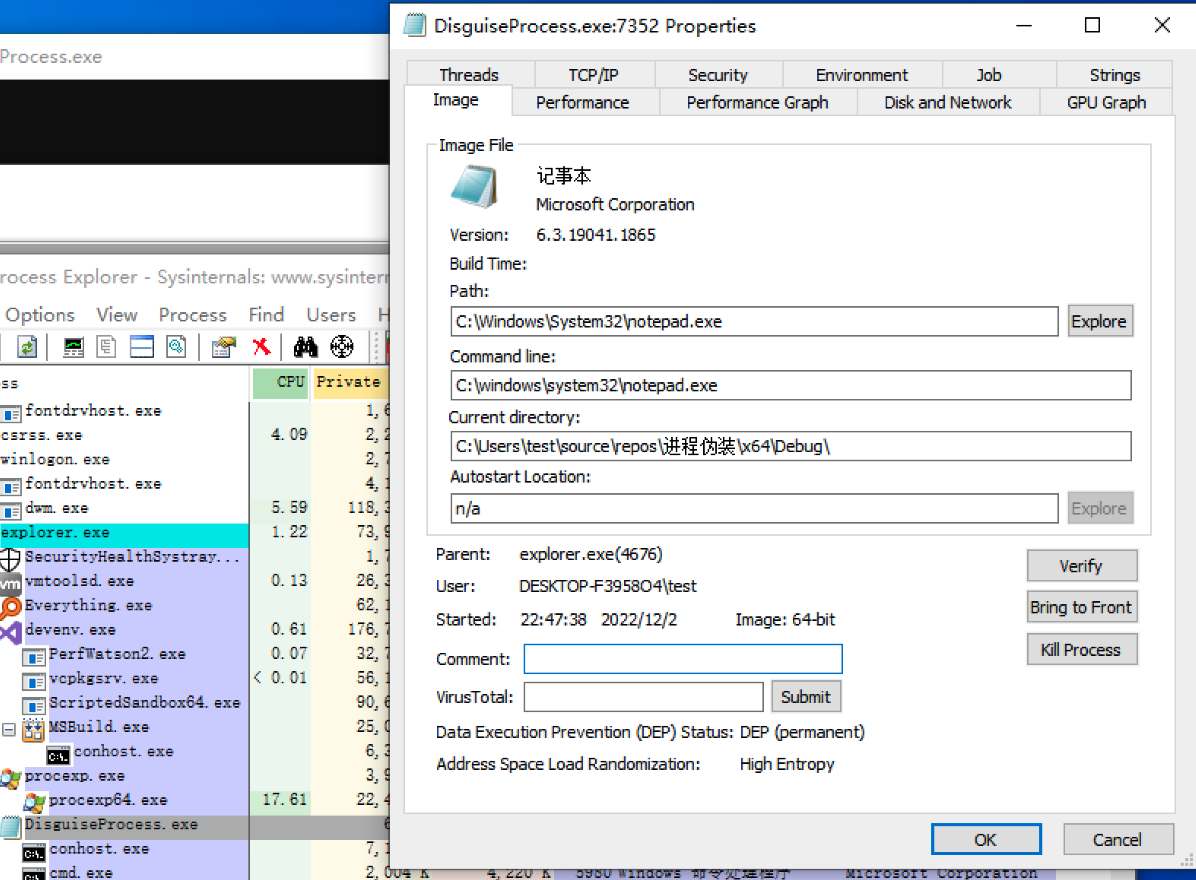
Task: Select the winlogon.exe process name
Action: (x=55, y=460)
